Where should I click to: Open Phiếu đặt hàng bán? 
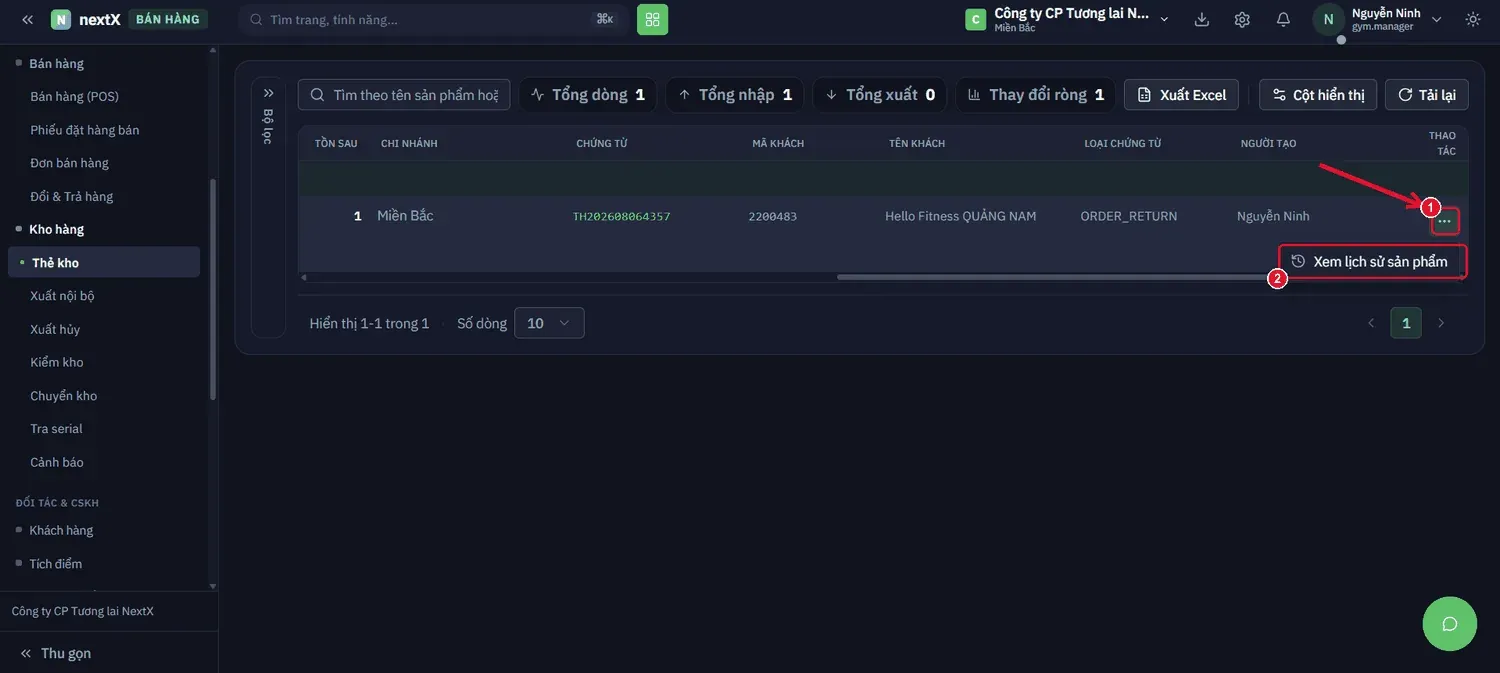(x=85, y=130)
